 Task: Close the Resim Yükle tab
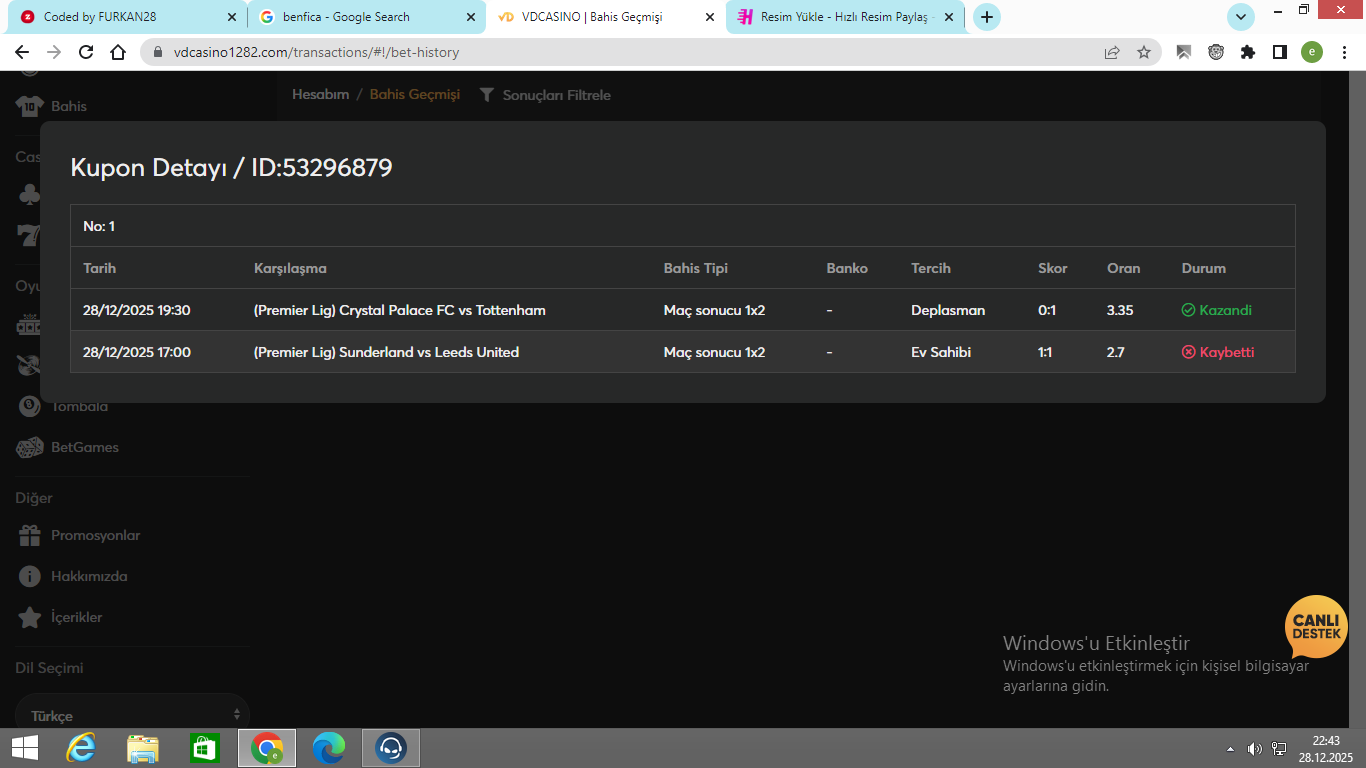coord(949,17)
